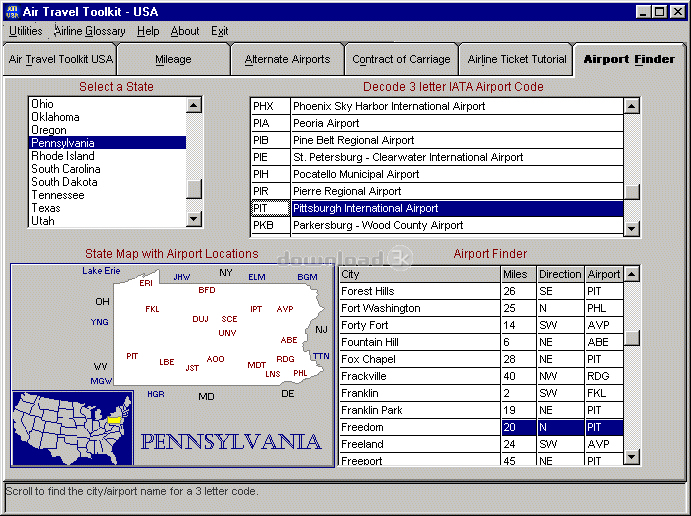Select the PHL airport marker on map
The height and width of the screenshot is (516, 691).
[x=300, y=373]
